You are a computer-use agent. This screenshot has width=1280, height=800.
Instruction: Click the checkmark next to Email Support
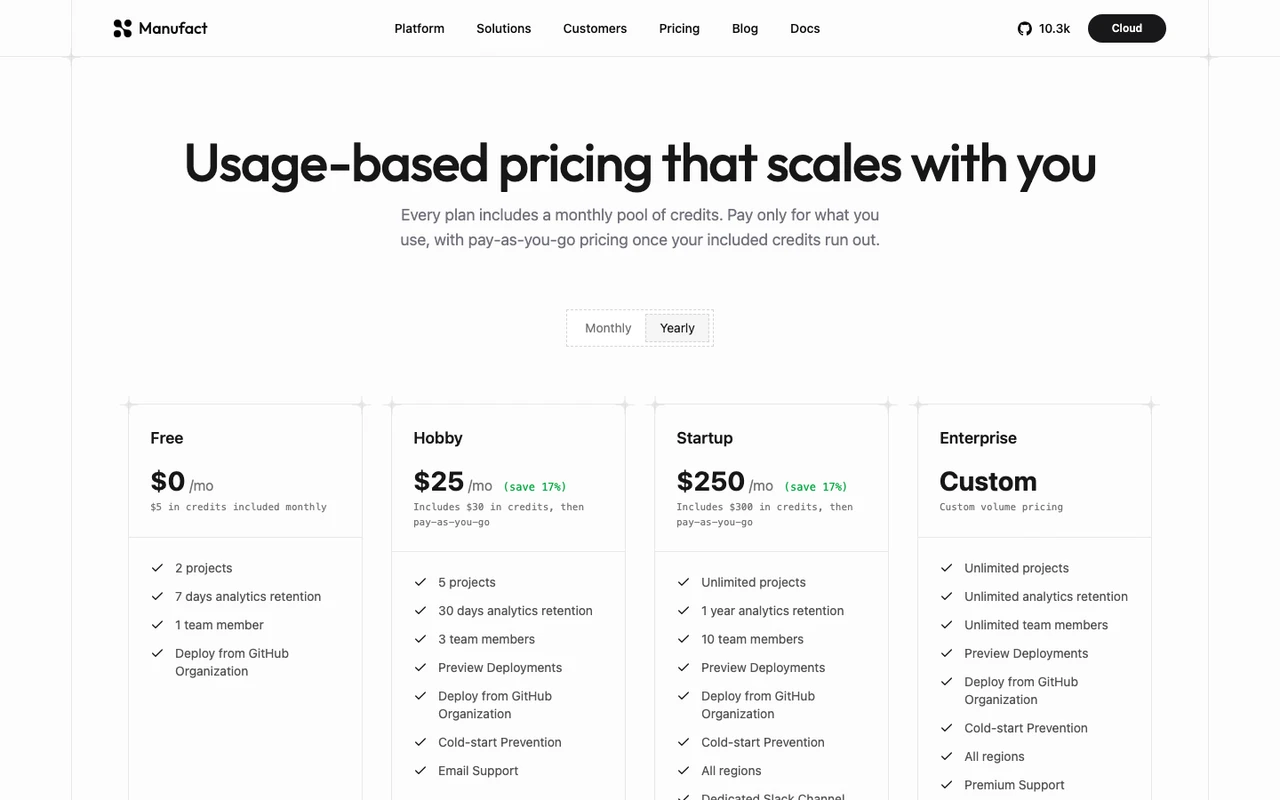click(x=420, y=771)
